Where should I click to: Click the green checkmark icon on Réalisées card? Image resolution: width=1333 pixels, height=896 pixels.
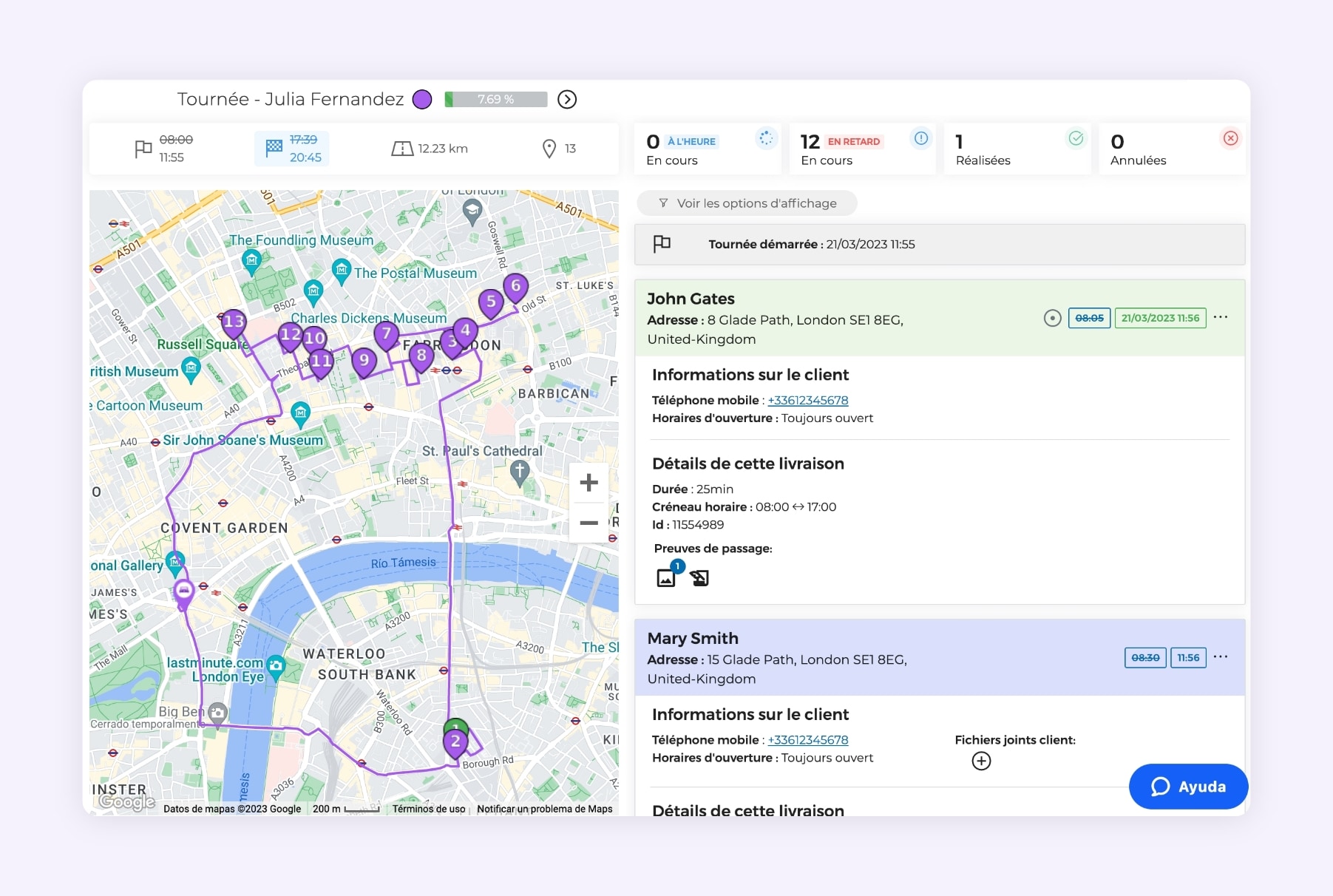click(x=1076, y=138)
